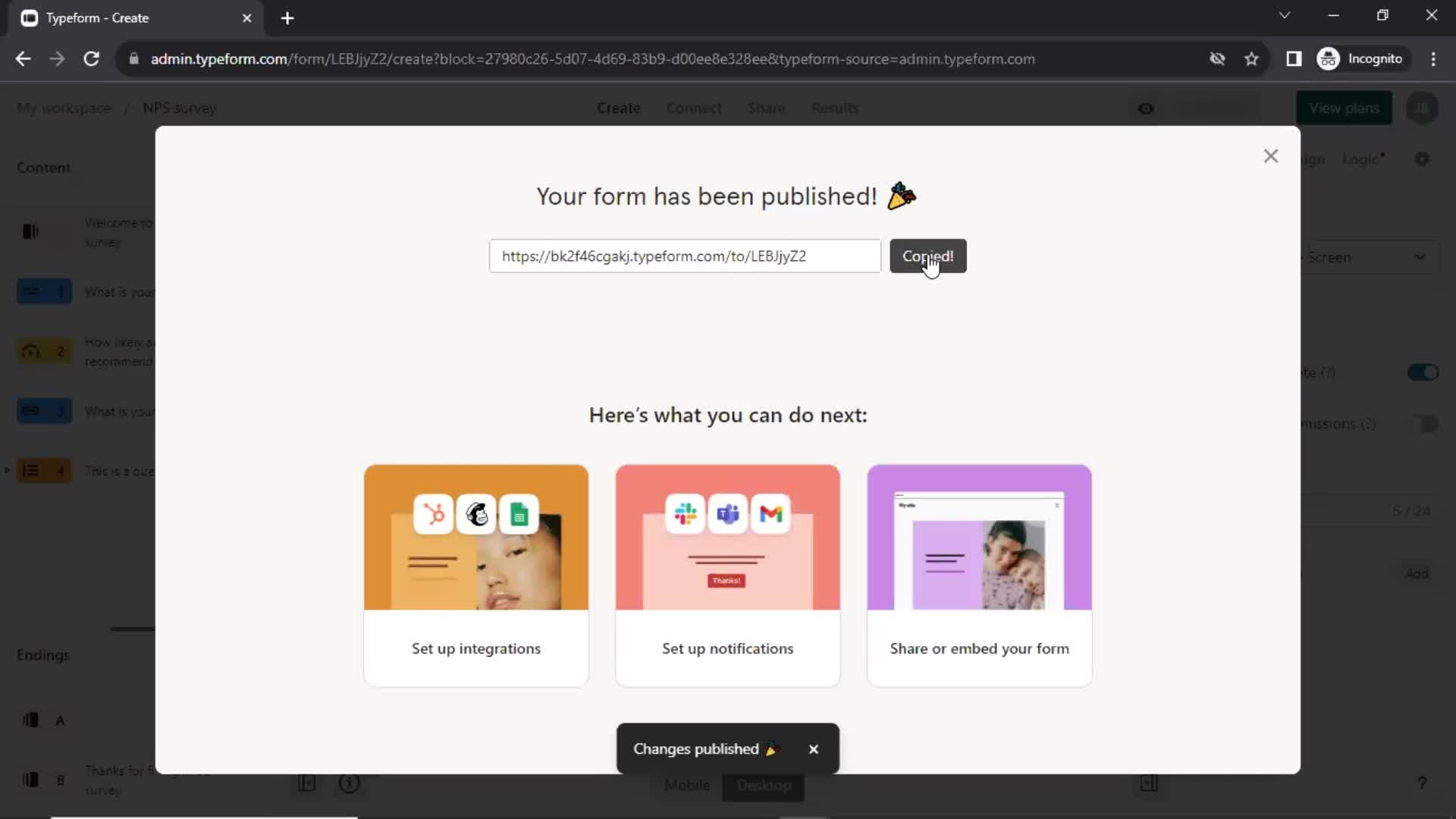This screenshot has width=1456, height=819.
Task: Open the tab search chevron
Action: coord(1284,15)
